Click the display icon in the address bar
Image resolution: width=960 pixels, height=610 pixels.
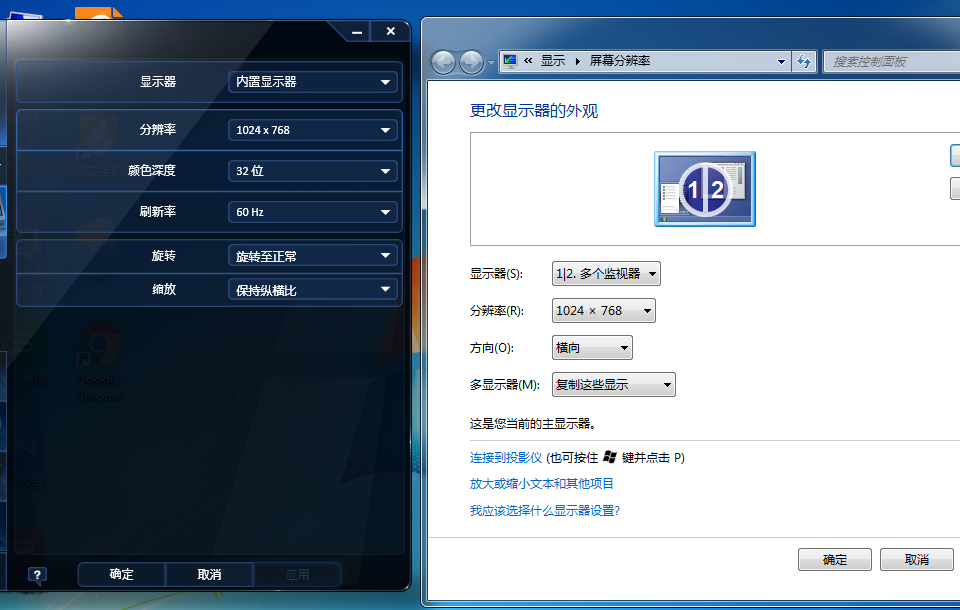point(510,61)
